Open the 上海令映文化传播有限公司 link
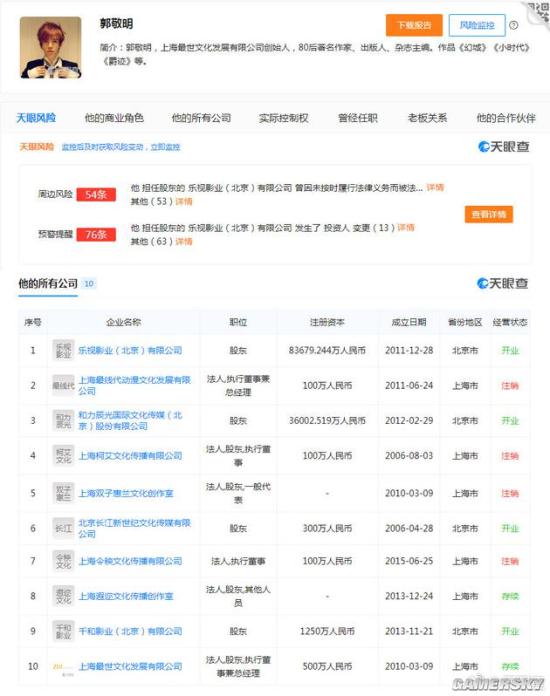 (x=130, y=561)
